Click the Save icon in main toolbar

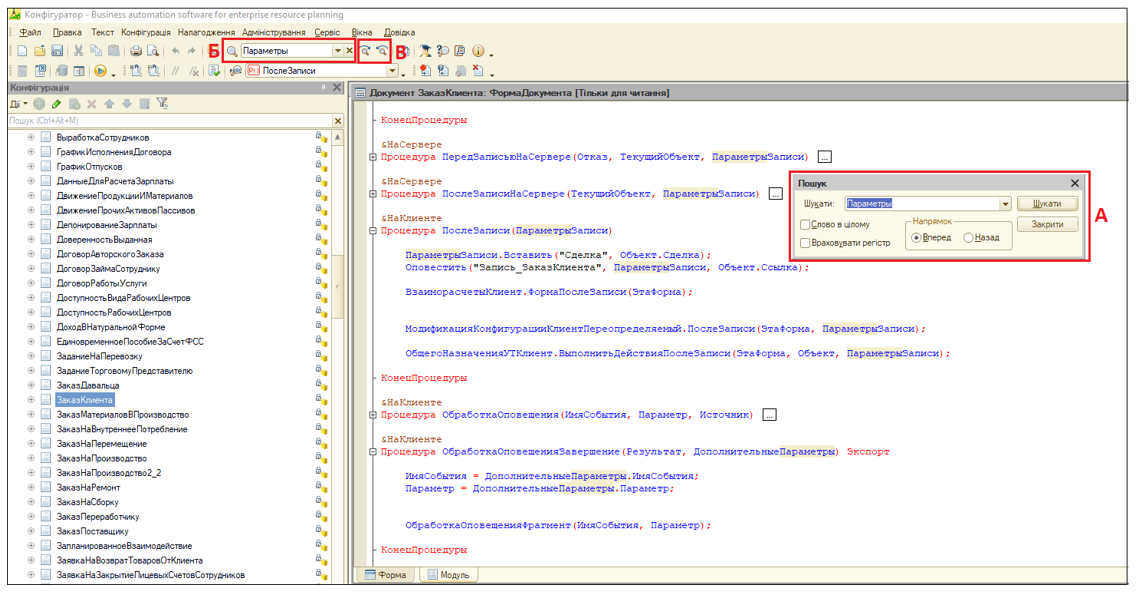(57, 51)
